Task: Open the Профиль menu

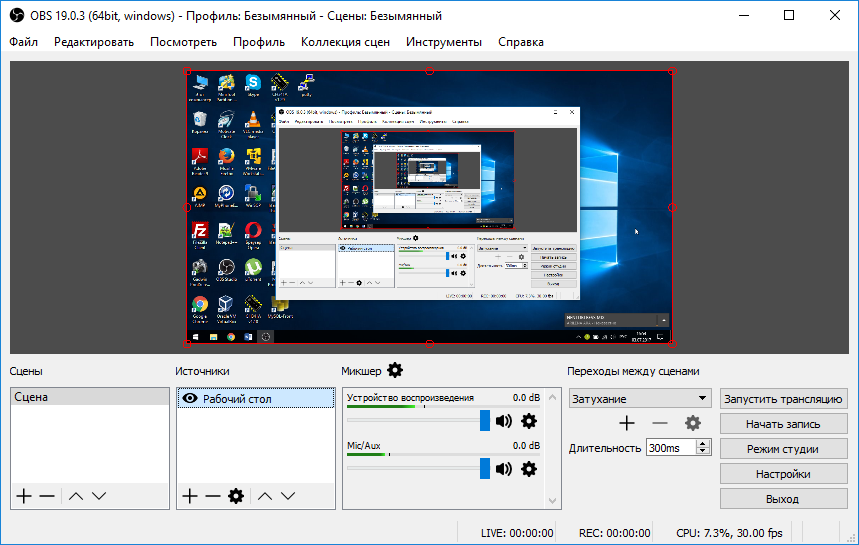Action: [x=259, y=42]
